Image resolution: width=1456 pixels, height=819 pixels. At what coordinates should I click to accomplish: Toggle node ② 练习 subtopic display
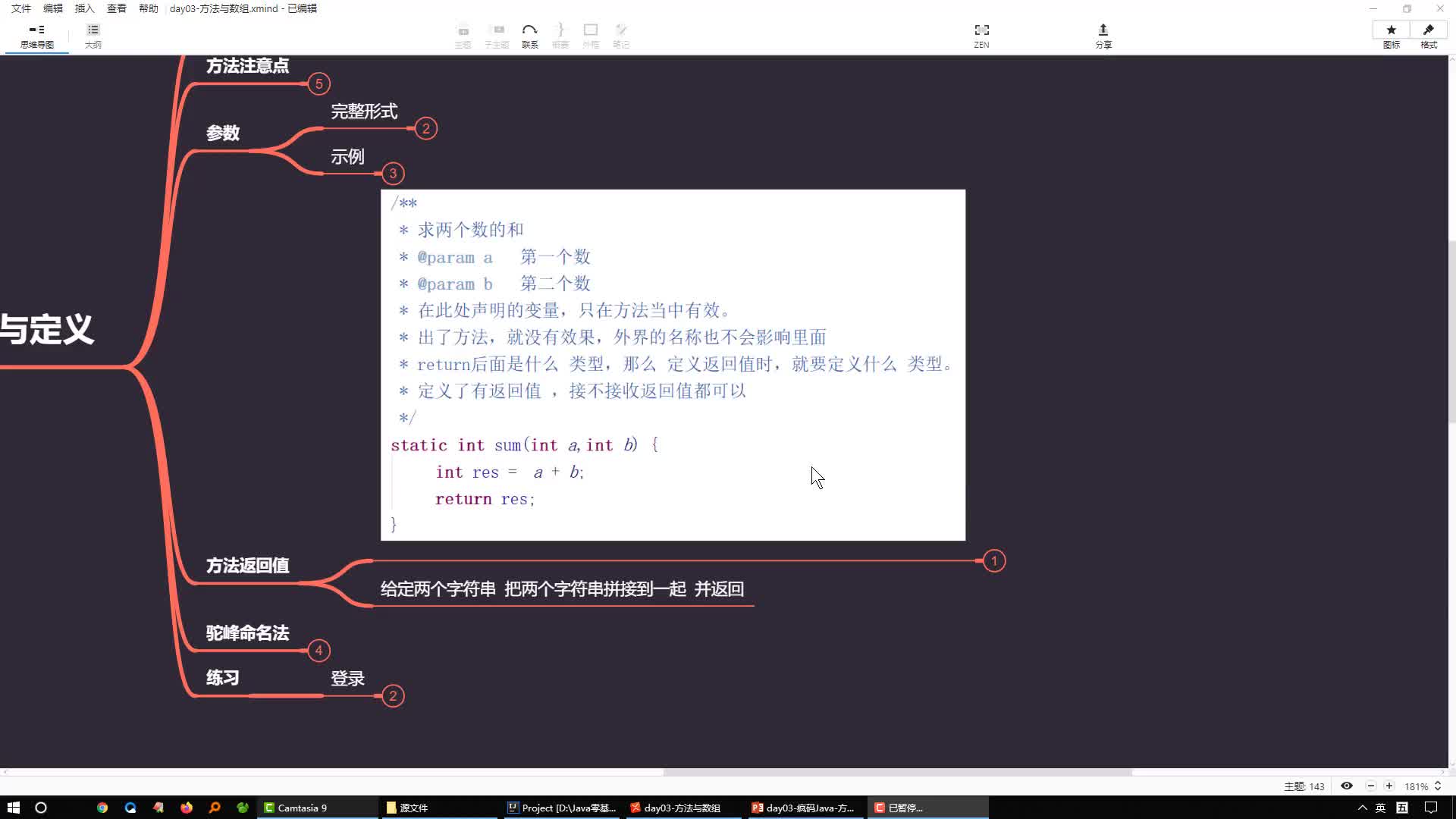pos(391,696)
